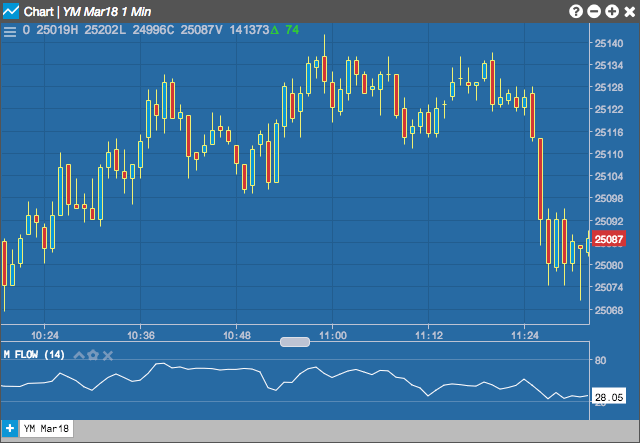Screen dimensions: 640x443
Task: Click the M FLOW value 28.05 label
Action: 609,397
